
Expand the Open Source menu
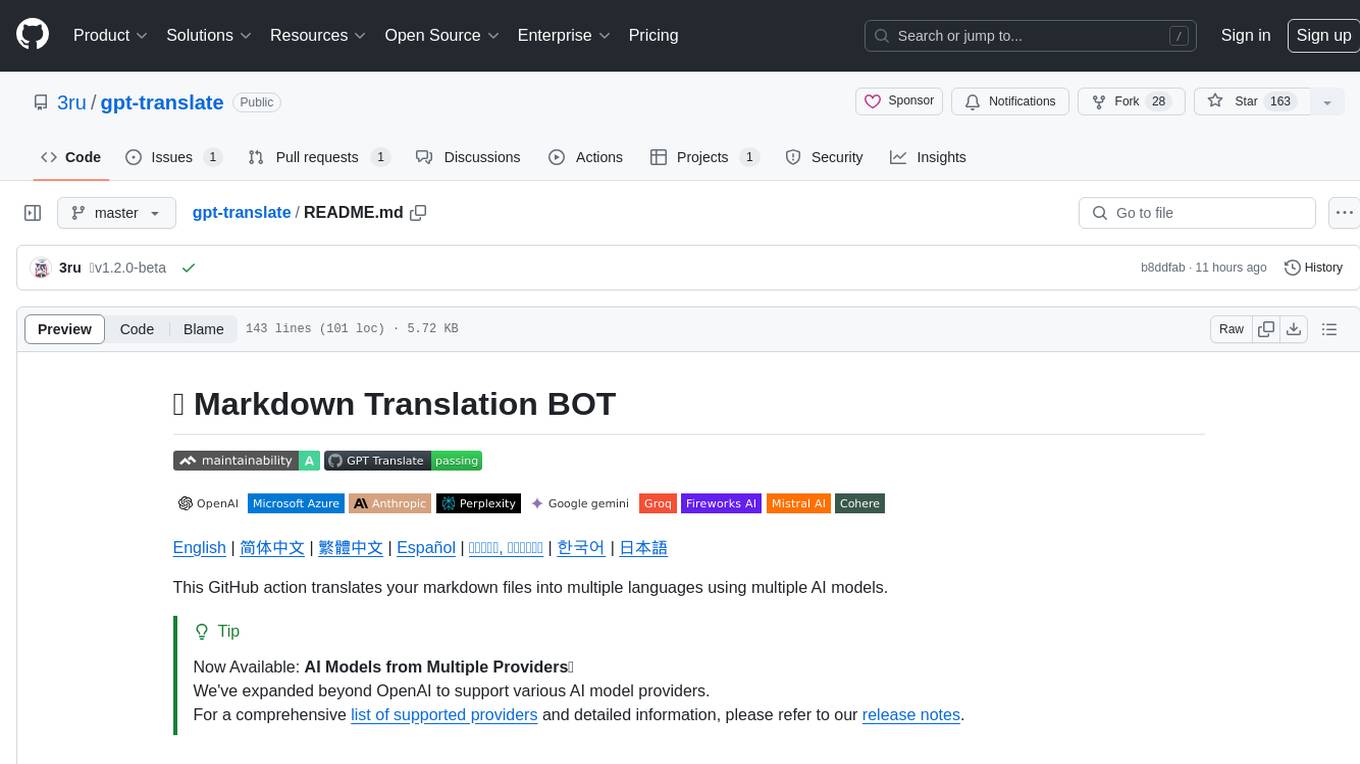442,35
